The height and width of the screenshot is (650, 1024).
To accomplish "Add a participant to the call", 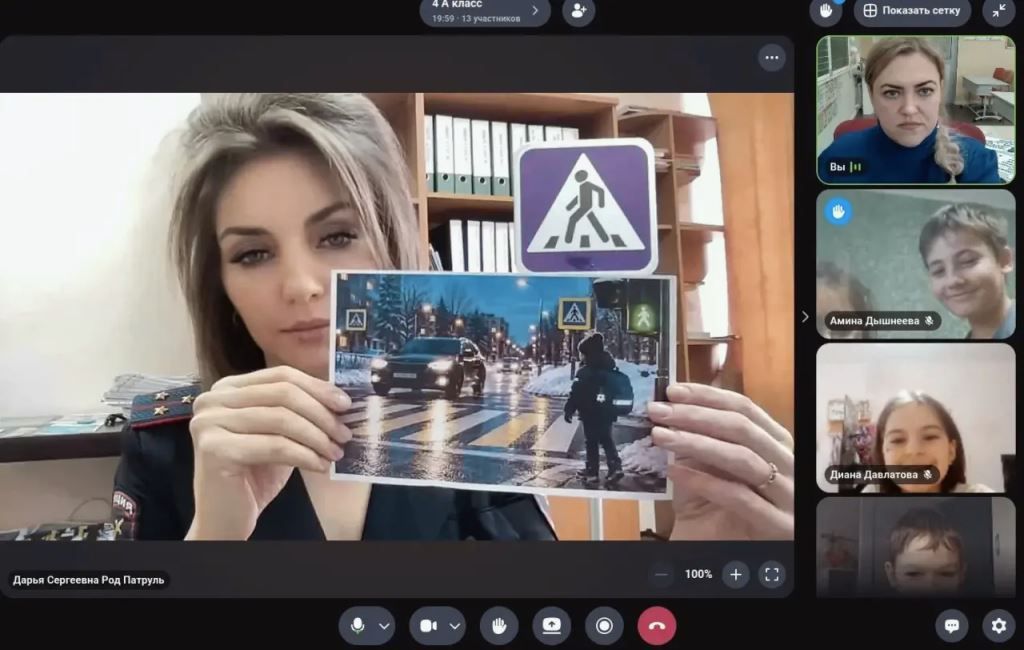I will 579,11.
